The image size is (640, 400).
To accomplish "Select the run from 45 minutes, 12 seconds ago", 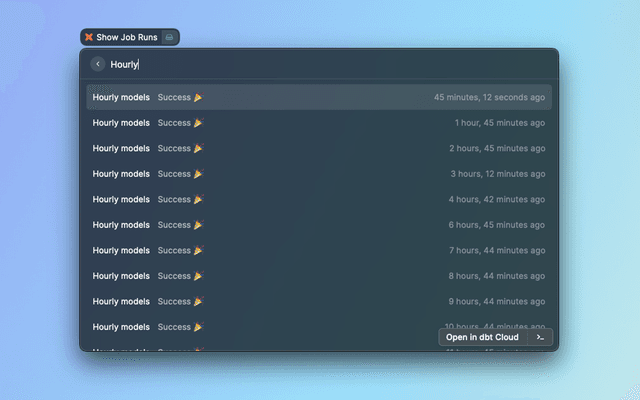I will point(319,97).
